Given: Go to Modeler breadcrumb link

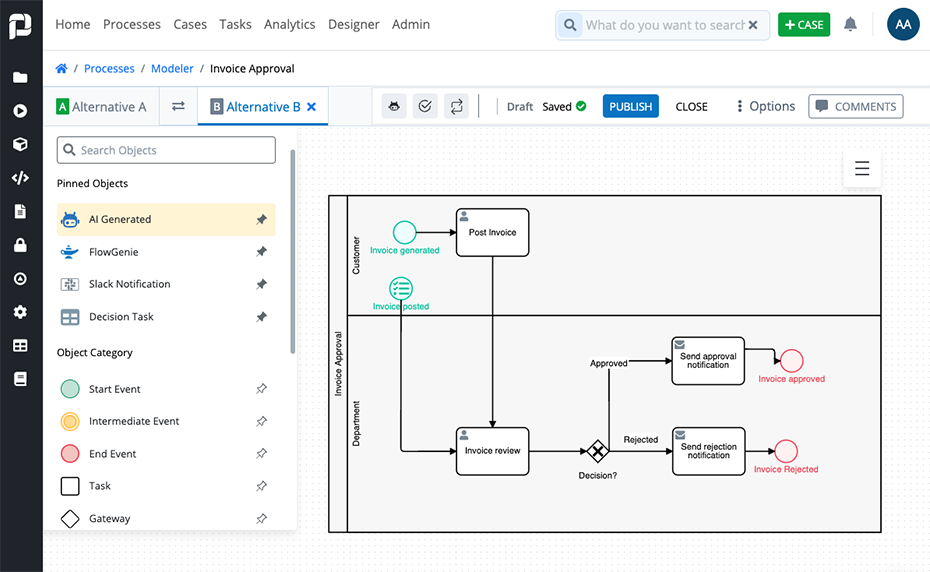Looking at the screenshot, I should click(172, 68).
